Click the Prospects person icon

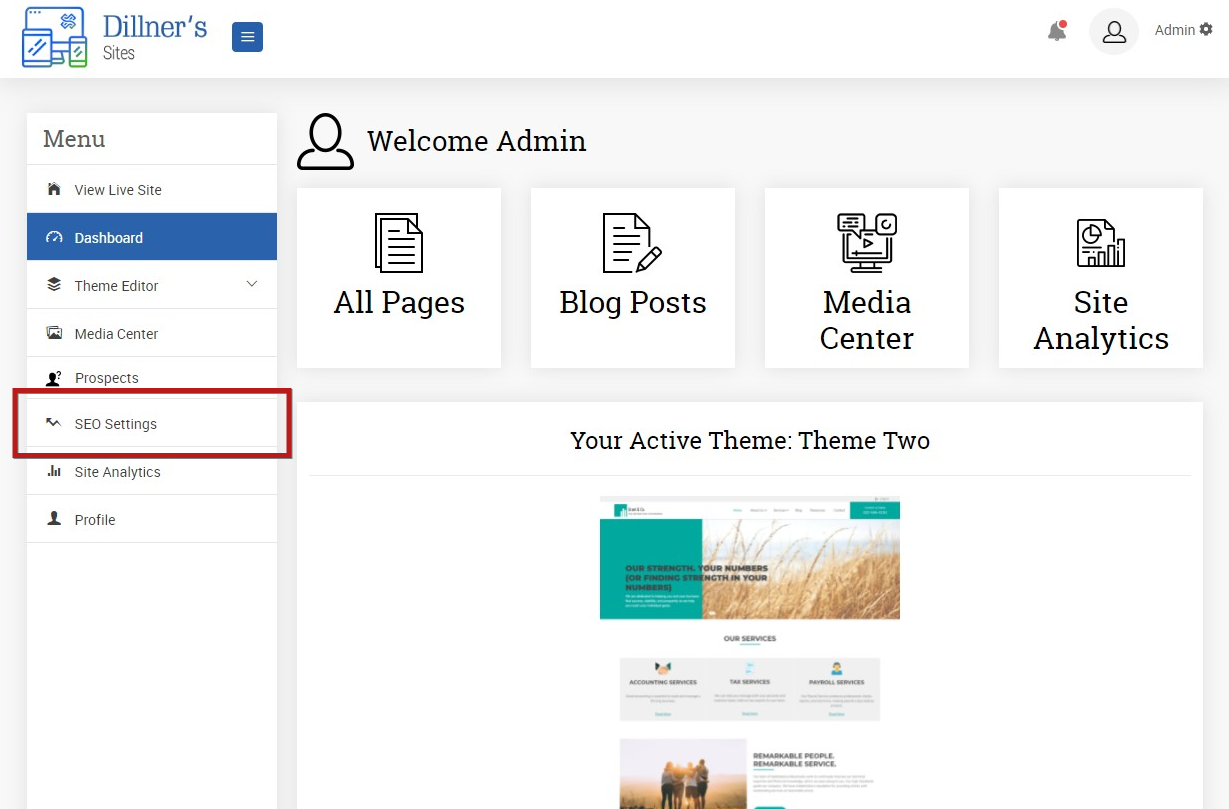point(54,378)
